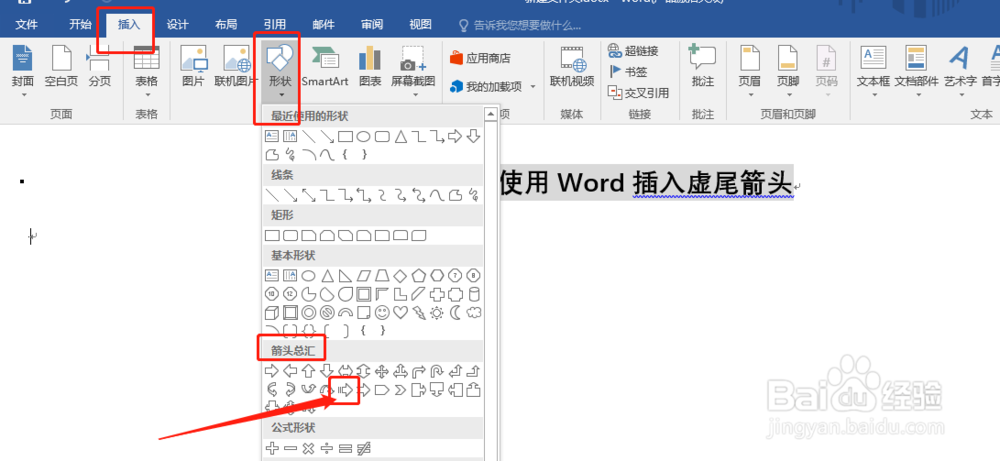This screenshot has height=461, width=1000.
Task: Pick the lightning bolt shape
Action: pos(418,312)
